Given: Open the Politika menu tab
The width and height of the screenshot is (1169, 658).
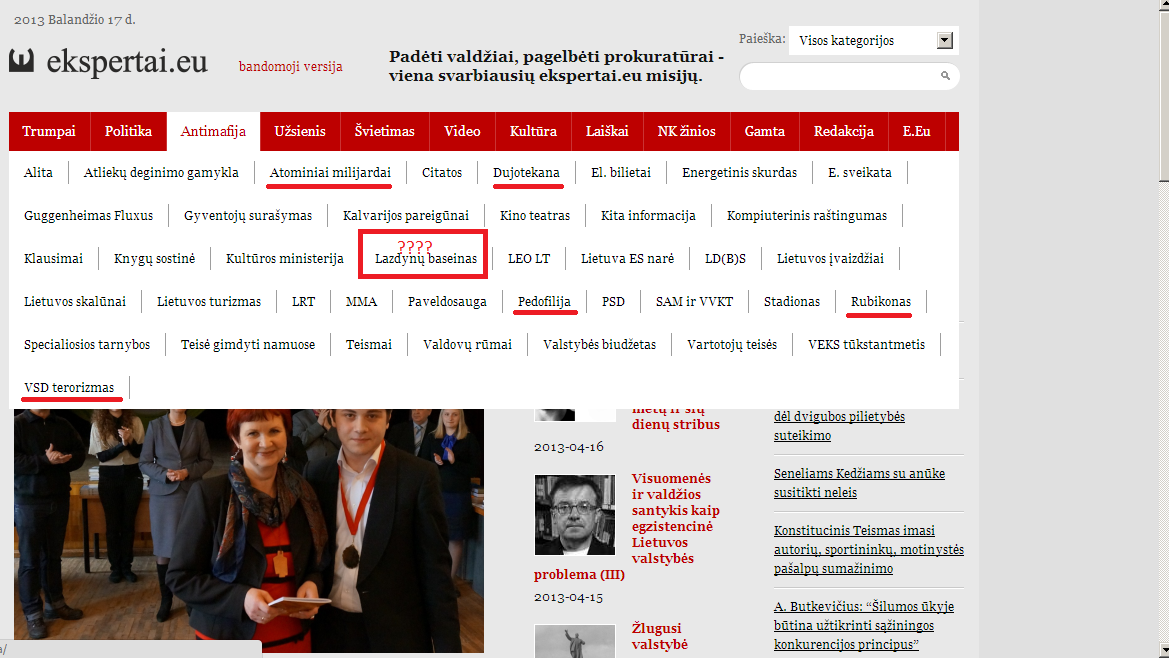Looking at the screenshot, I should coord(128,131).
